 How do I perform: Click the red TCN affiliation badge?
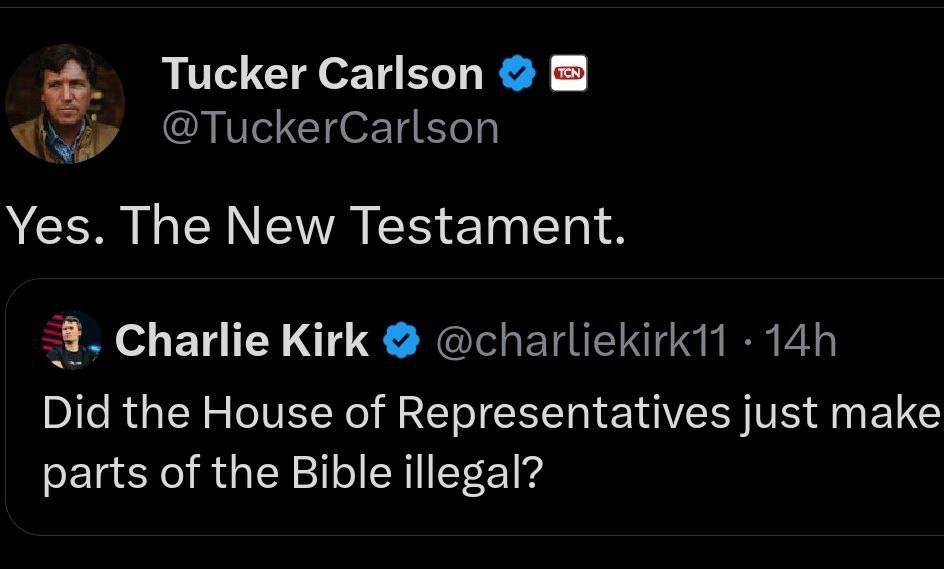(569, 73)
